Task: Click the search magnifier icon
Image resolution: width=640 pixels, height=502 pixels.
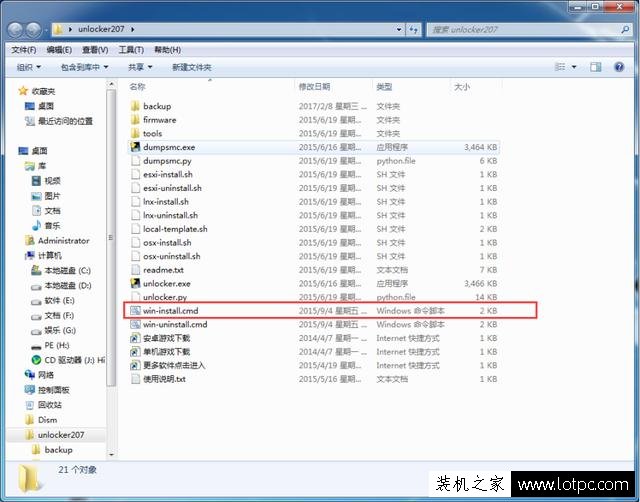Action: coord(625,29)
